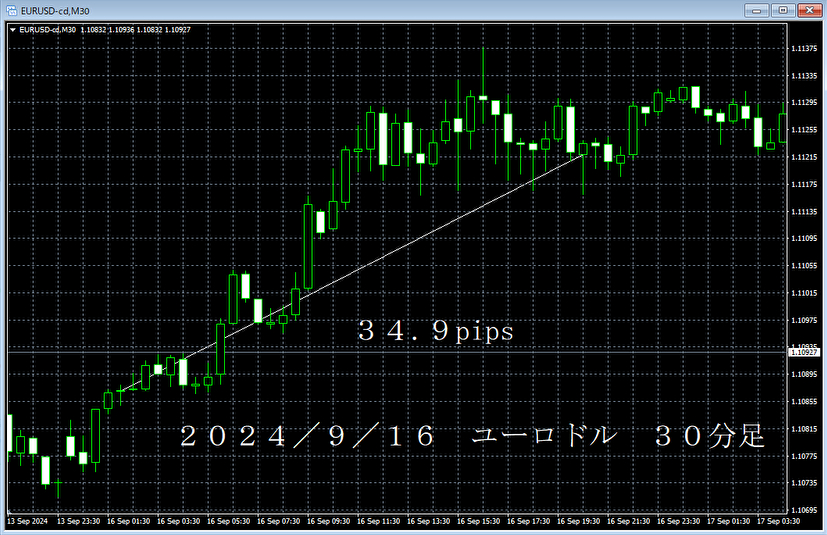Image resolution: width=827 pixels, height=535 pixels.
Task: Click the 16 Sep 11:30 time label
Action: tap(378, 521)
